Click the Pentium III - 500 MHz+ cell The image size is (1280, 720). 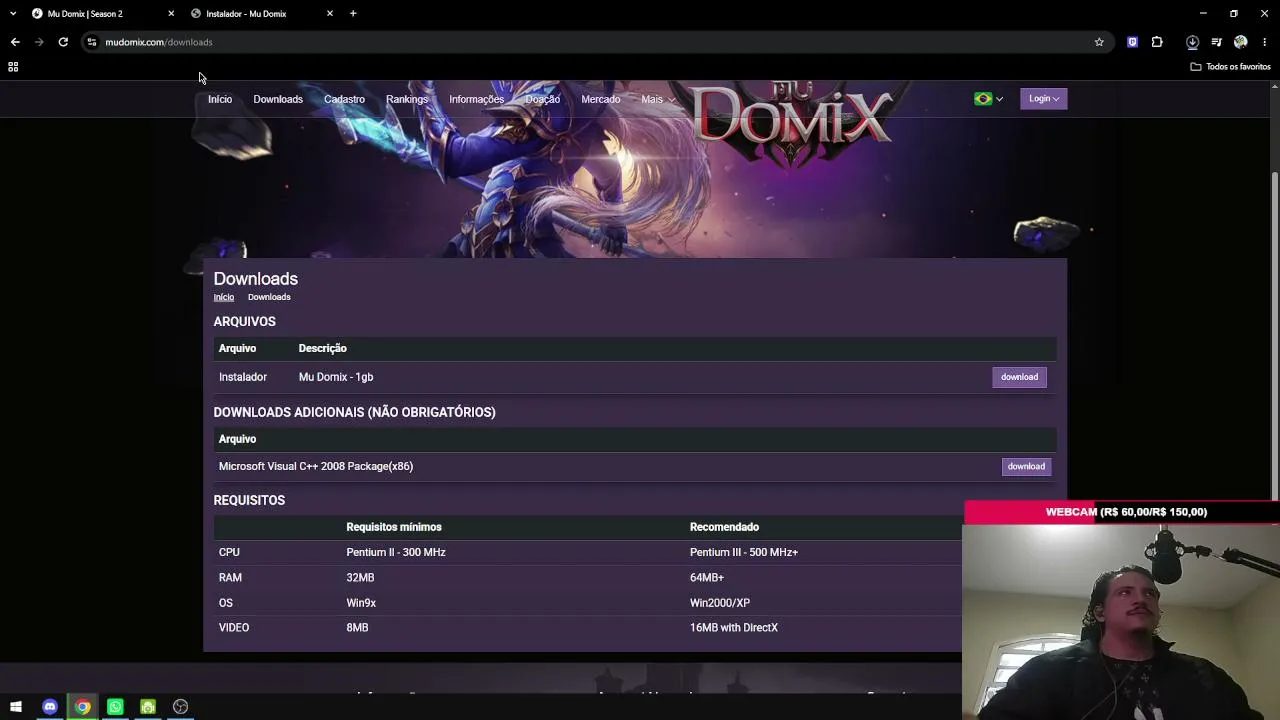pyautogui.click(x=744, y=552)
